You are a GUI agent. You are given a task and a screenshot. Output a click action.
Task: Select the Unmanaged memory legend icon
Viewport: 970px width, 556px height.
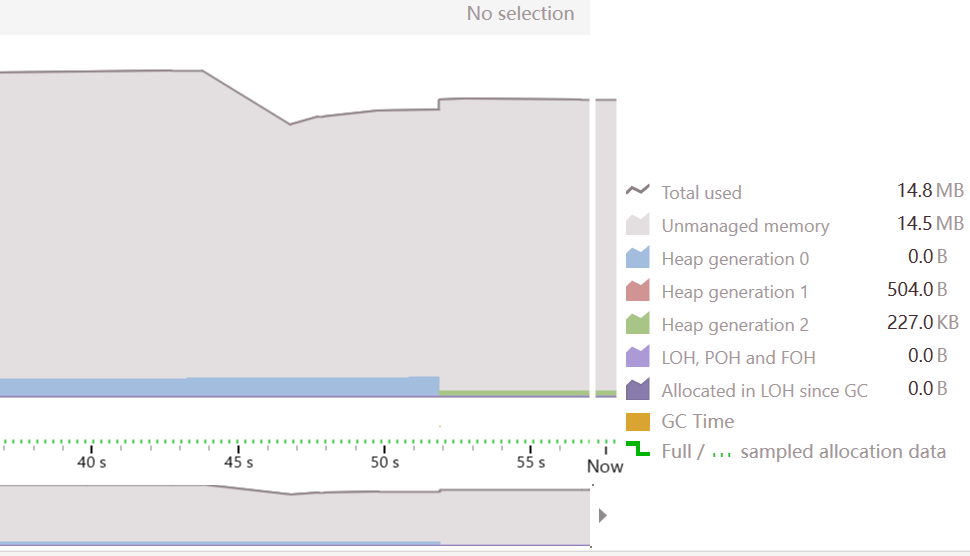[637, 224]
